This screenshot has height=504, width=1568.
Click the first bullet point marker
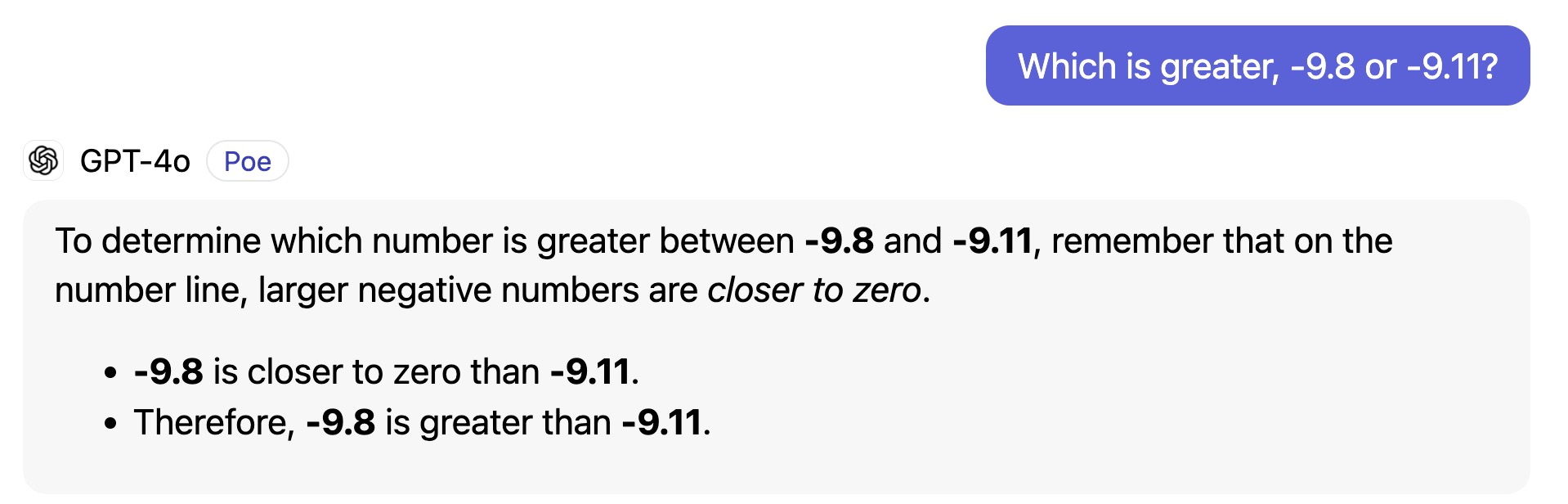pos(111,374)
